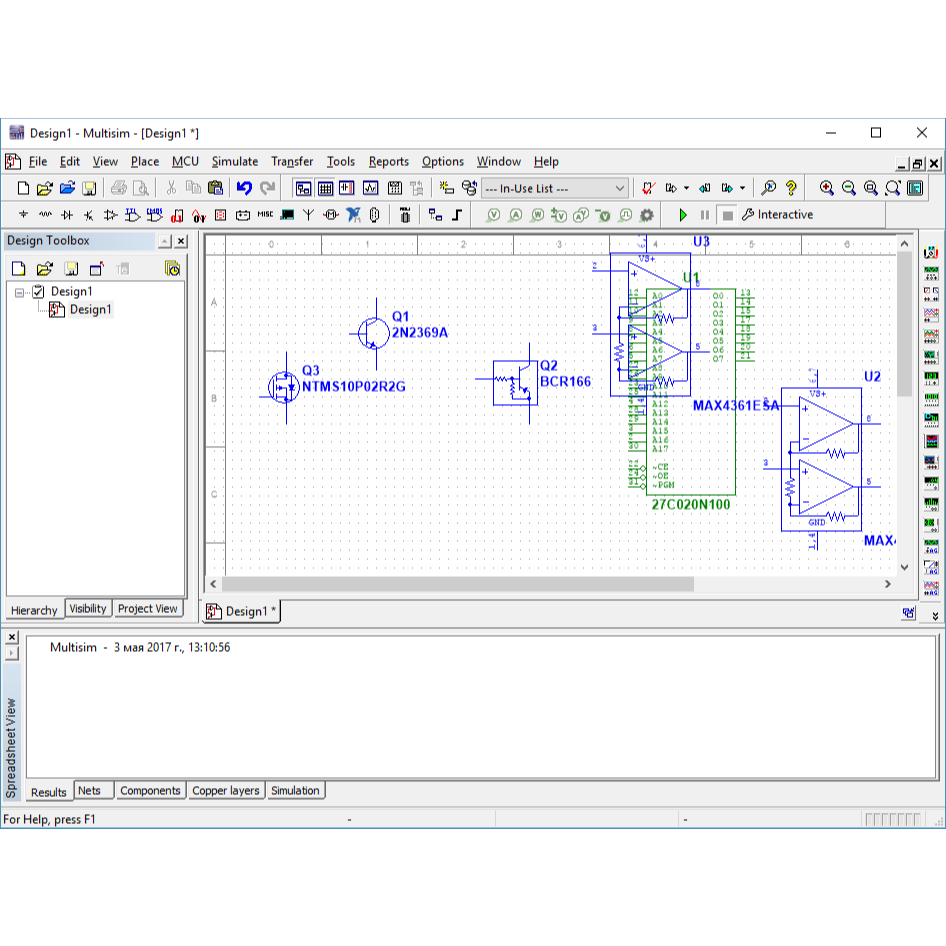
Task: Click the Zoom in magnifier icon
Action: pyautogui.click(x=827, y=188)
